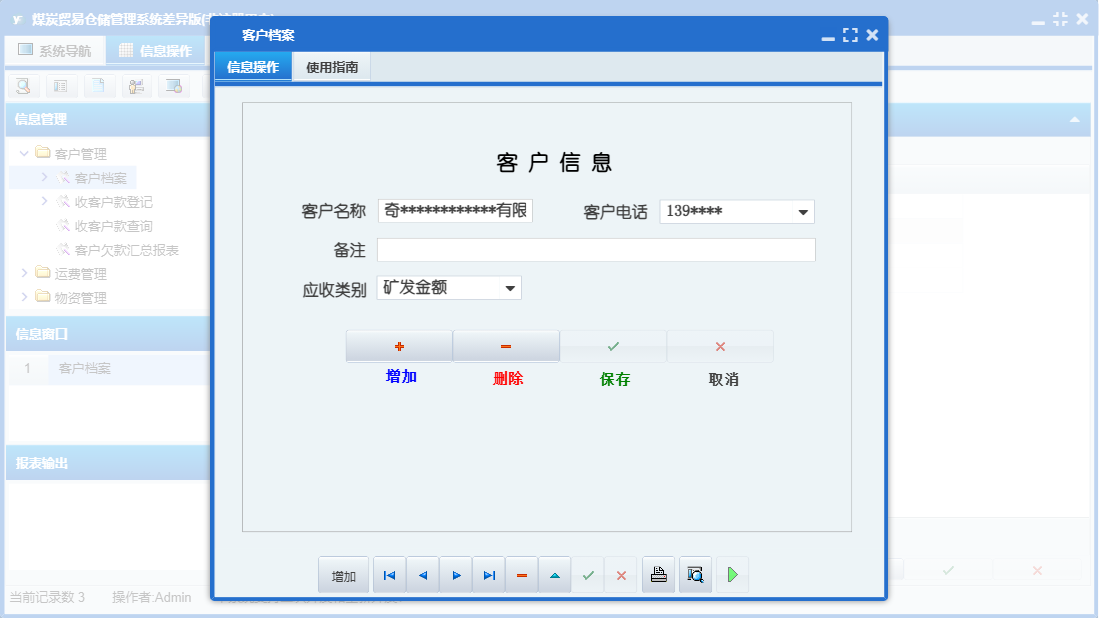
Task: Click the green checkmark post icon in navigator
Action: coord(588,574)
